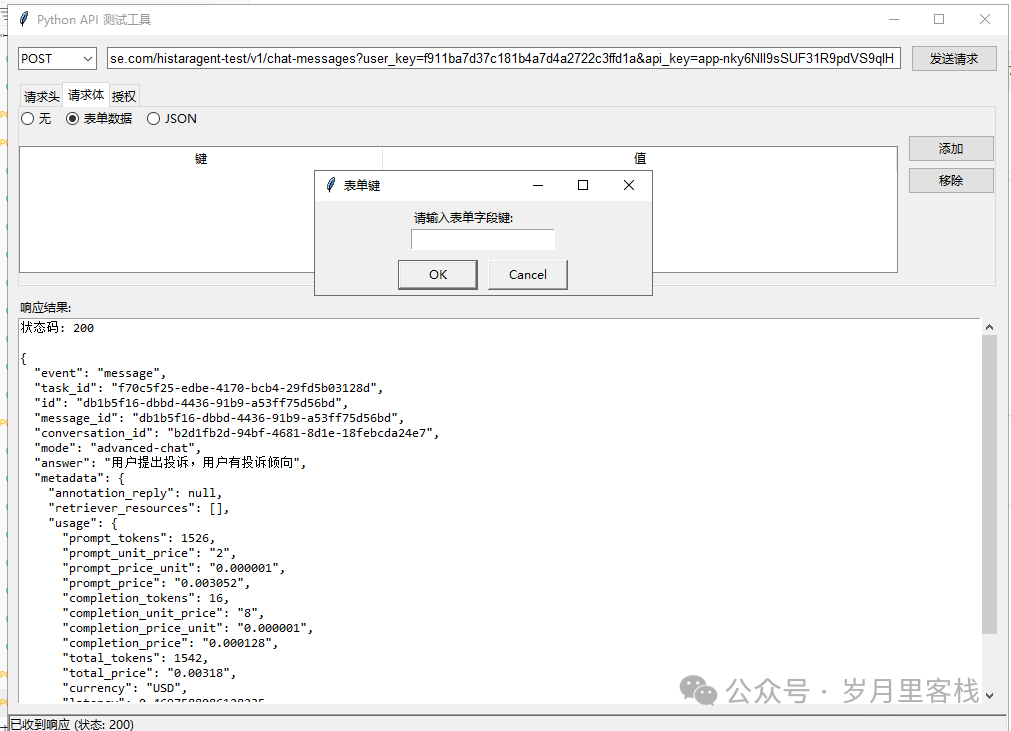
Task: Minimize the 表单键 dialog
Action: 538,186
